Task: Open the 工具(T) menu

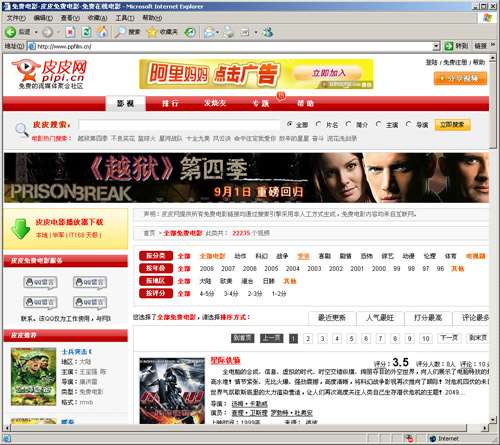Action: [125, 18]
